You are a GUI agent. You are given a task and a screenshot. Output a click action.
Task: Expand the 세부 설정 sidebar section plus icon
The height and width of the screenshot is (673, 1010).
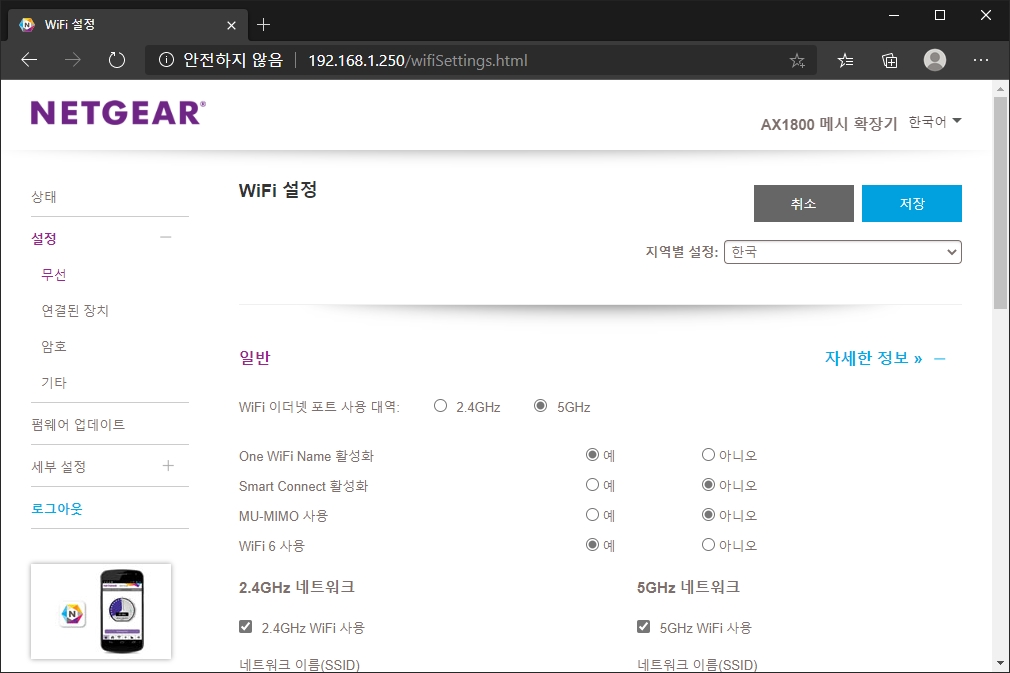pos(168,466)
